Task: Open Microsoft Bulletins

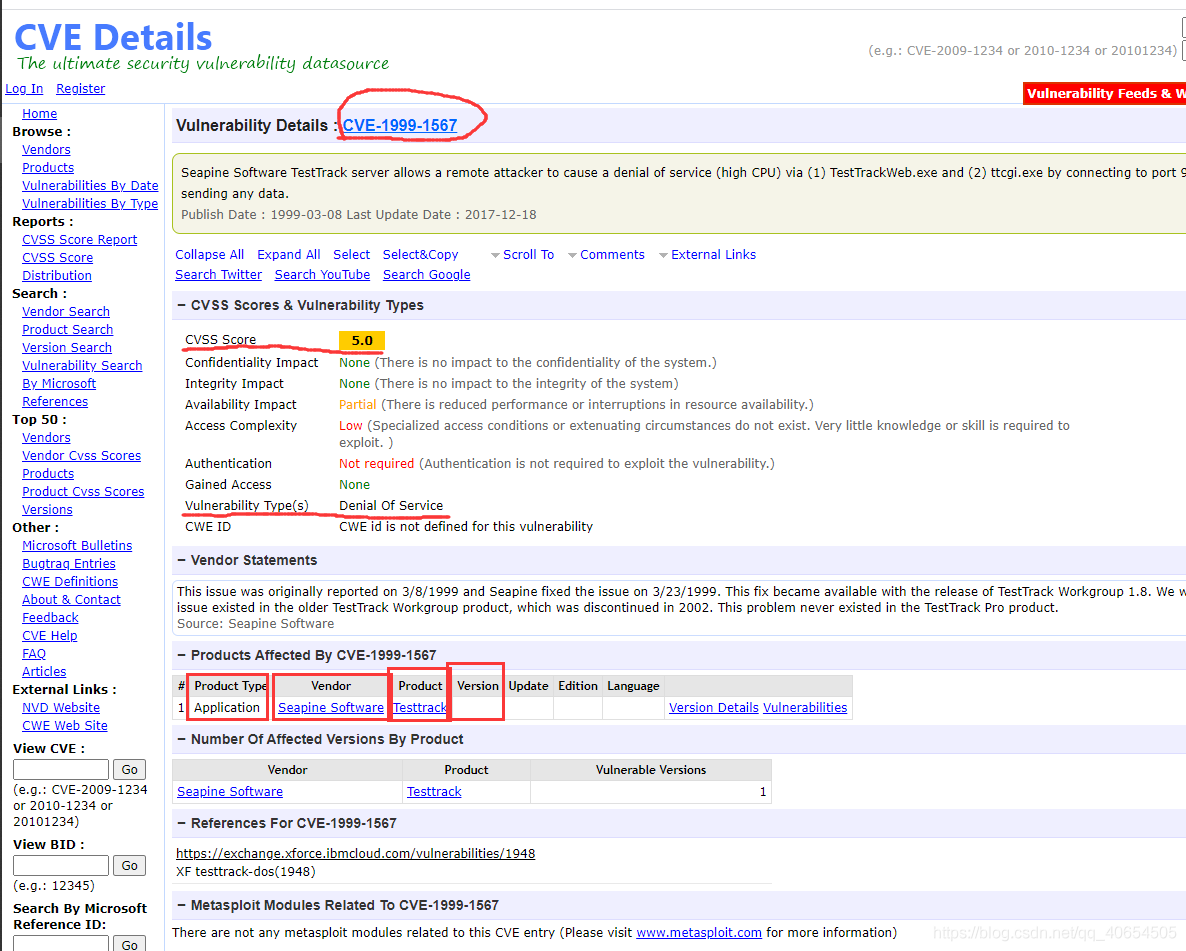Action: 77,545
